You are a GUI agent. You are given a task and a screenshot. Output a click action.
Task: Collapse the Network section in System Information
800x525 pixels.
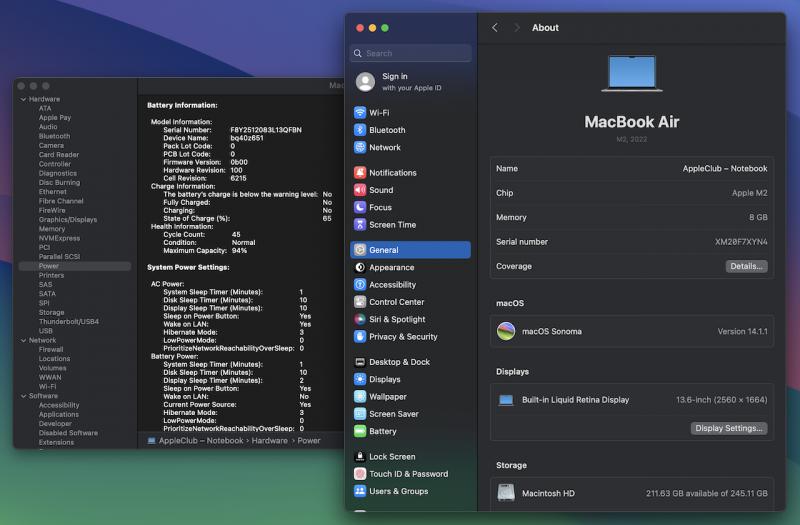click(x=23, y=340)
